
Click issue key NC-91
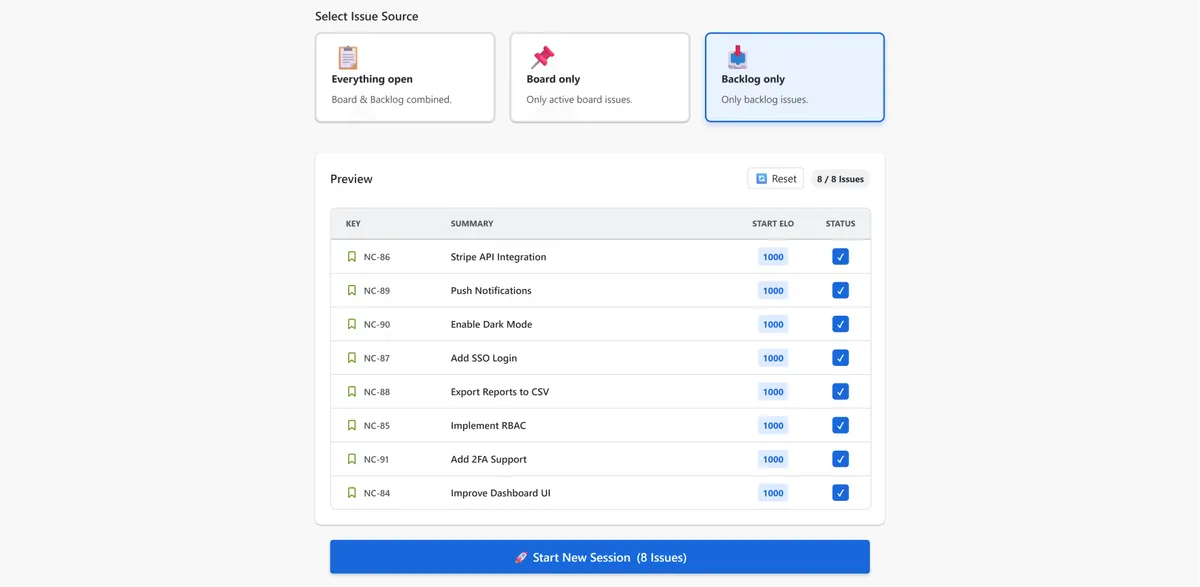tap(377, 459)
